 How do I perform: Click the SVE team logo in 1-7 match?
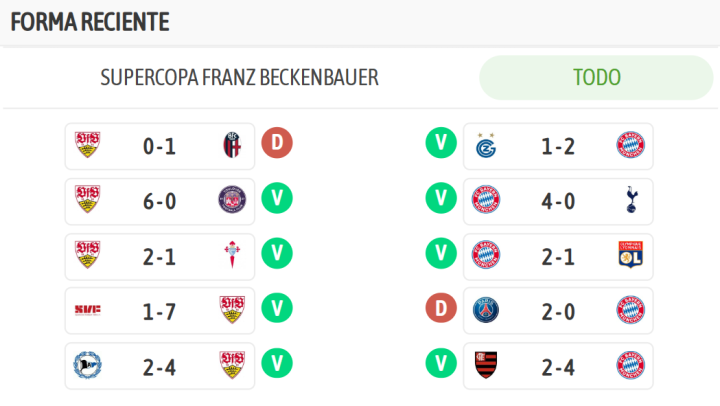pos(88,310)
